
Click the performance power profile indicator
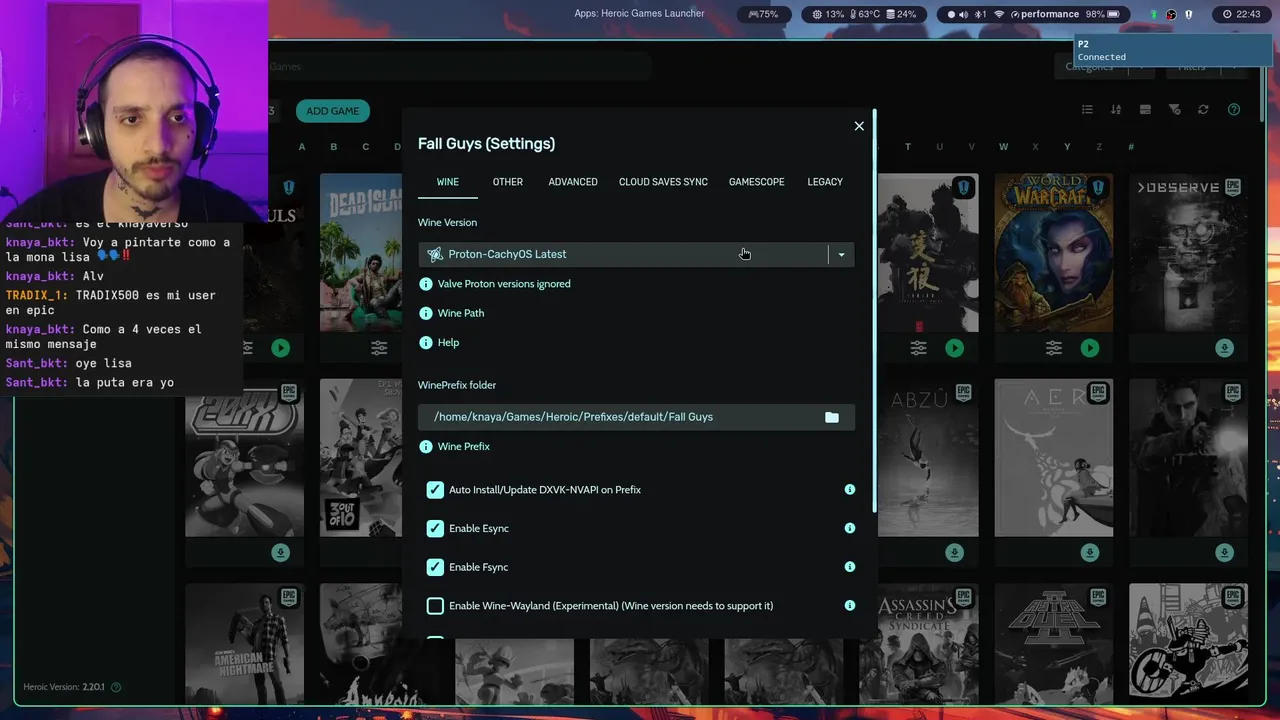tap(1045, 14)
